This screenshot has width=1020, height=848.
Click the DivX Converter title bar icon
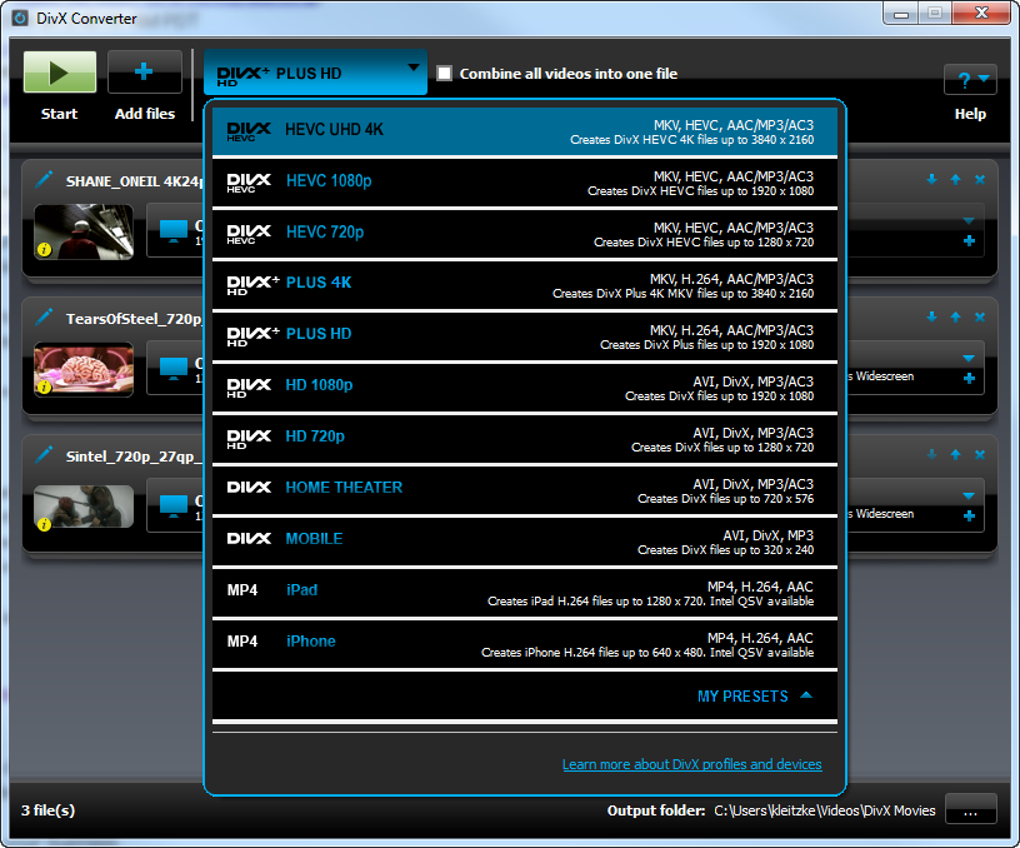click(20, 18)
